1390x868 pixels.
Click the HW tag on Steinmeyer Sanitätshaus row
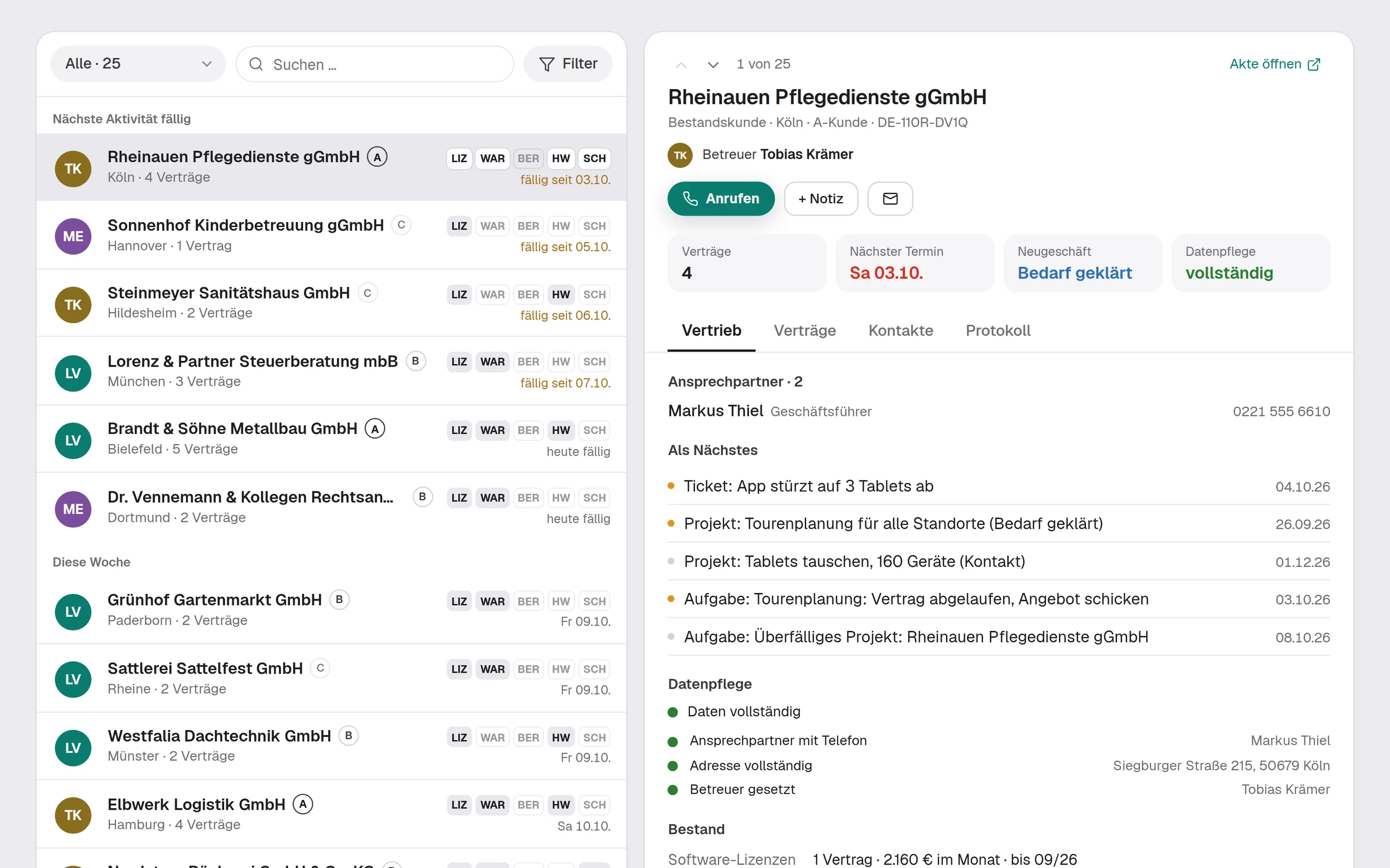561,295
